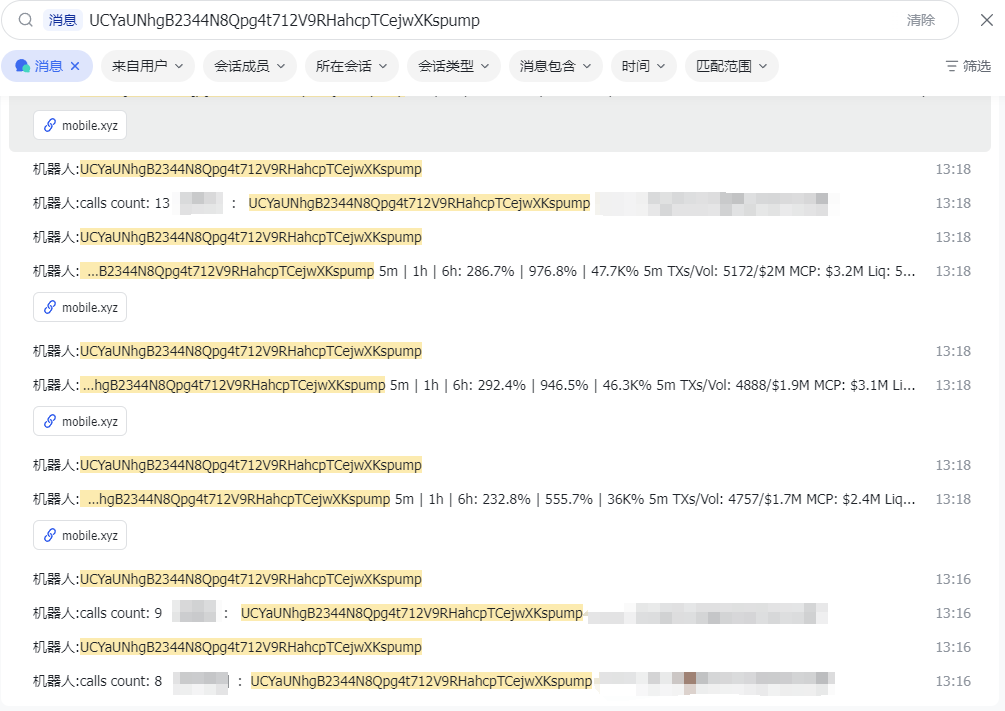Image resolution: width=1005 pixels, height=711 pixels.
Task: Select the 消息 filter chip
Action: coord(47,66)
